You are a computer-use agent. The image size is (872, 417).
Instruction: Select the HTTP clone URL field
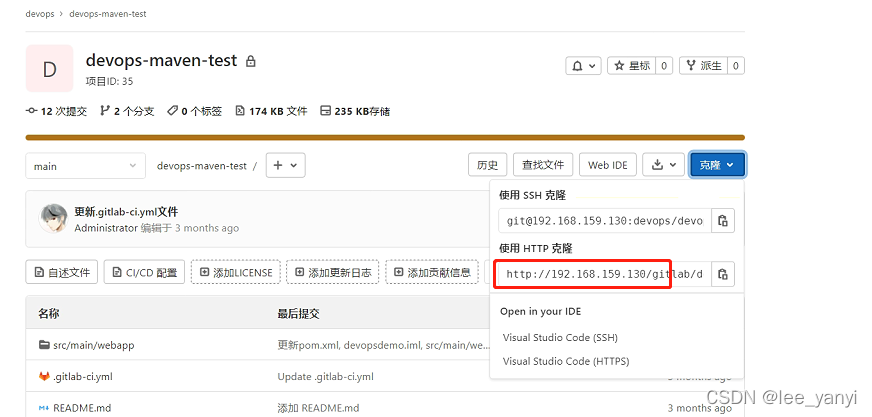point(605,274)
